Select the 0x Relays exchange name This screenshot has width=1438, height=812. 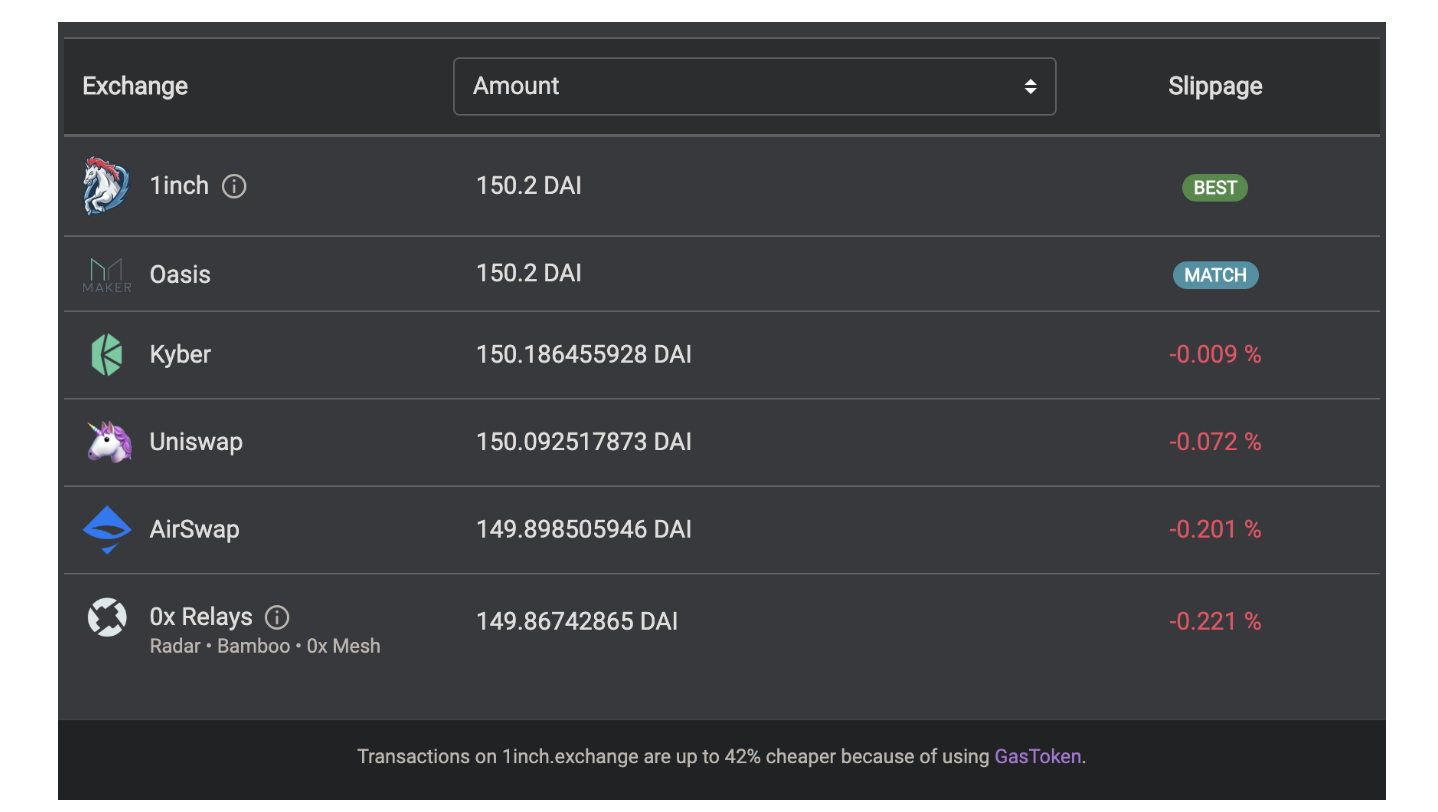click(201, 617)
